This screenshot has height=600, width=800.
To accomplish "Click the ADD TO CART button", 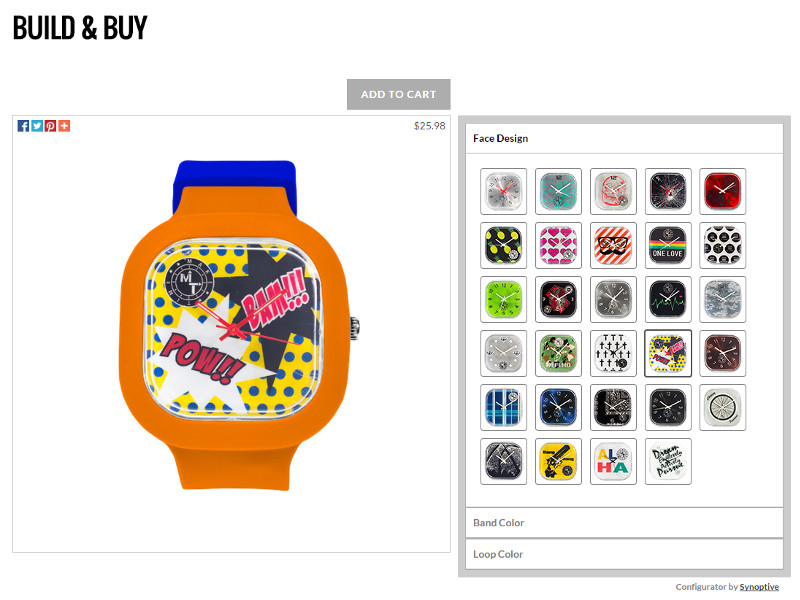I will click(x=398, y=94).
